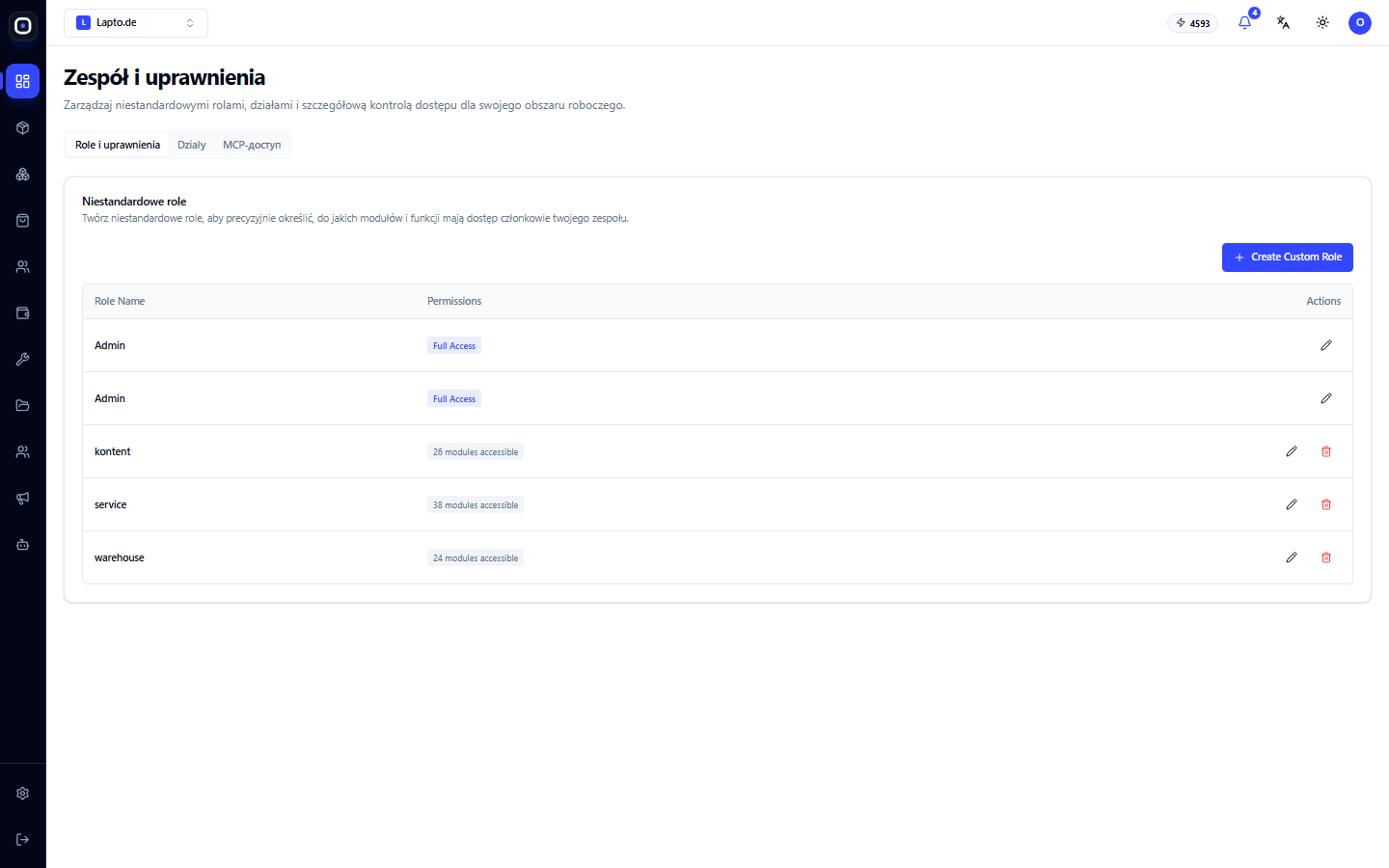Screen dimensions: 1389x868
Task: Delete the warehouse role
Action: point(1326,557)
